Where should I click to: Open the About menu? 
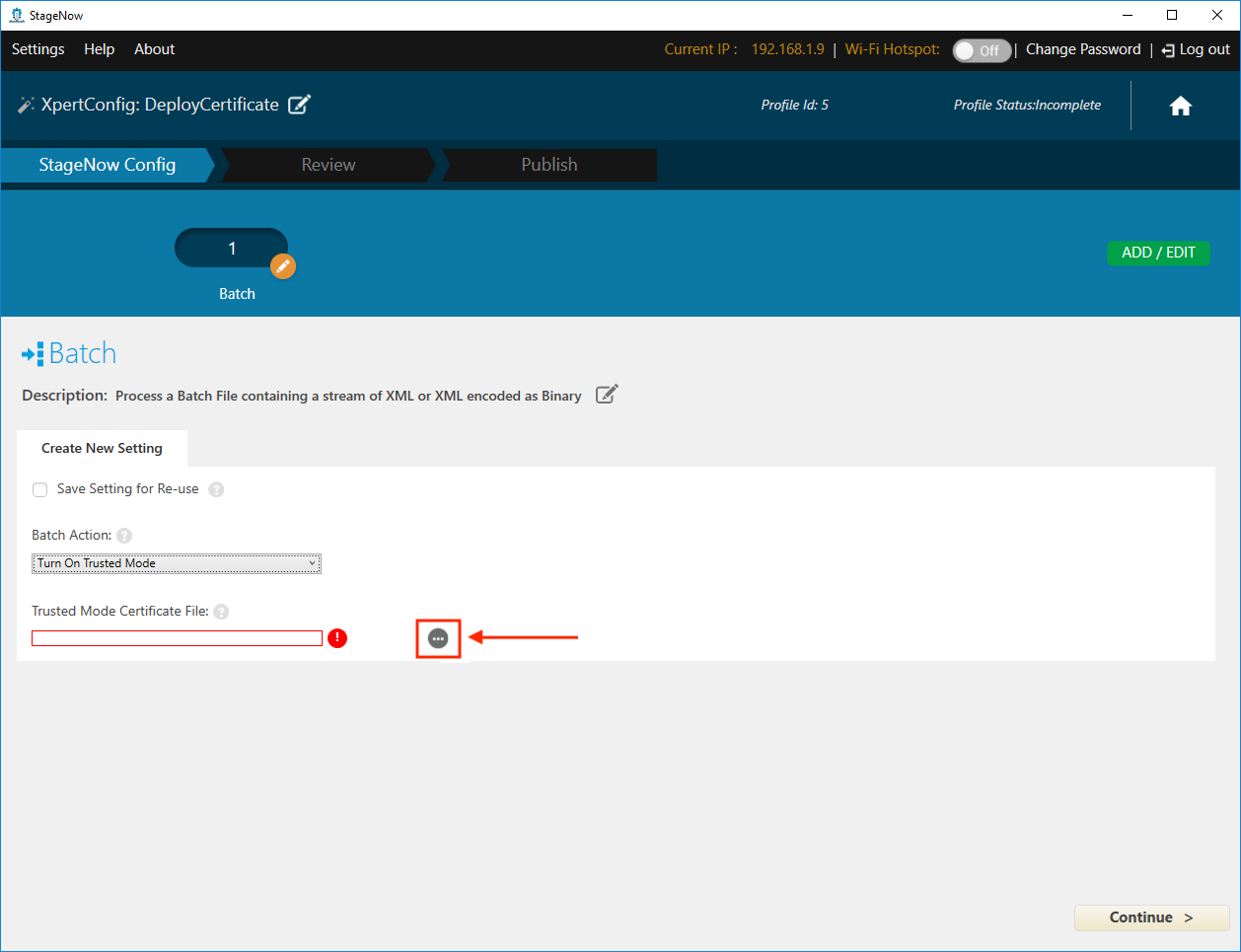click(x=154, y=49)
